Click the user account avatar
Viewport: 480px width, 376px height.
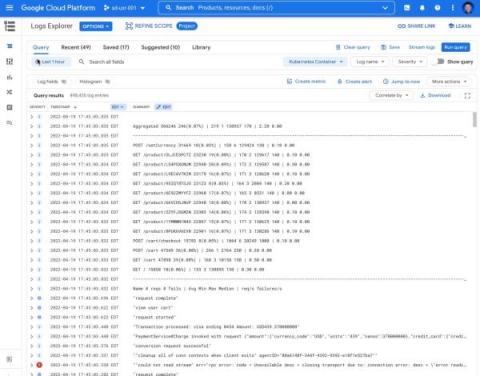click(468, 8)
